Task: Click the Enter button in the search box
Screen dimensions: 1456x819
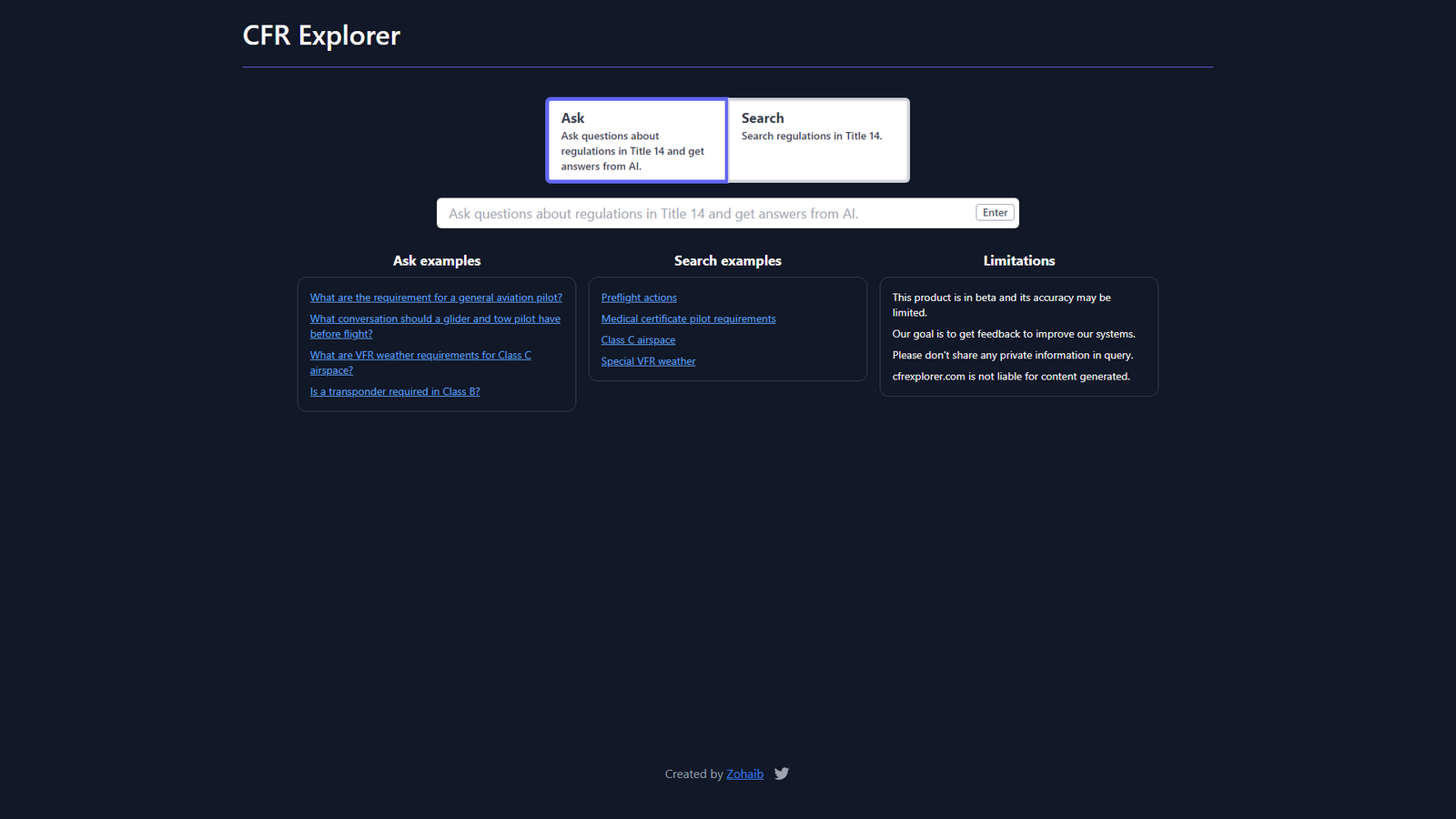Action: [995, 213]
